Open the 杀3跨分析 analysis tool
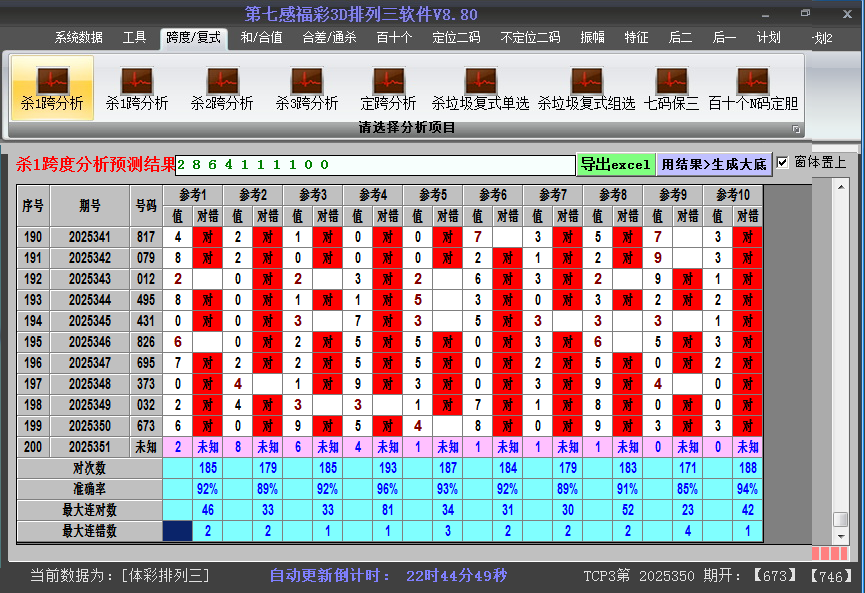The height and width of the screenshot is (593, 865). (305, 87)
